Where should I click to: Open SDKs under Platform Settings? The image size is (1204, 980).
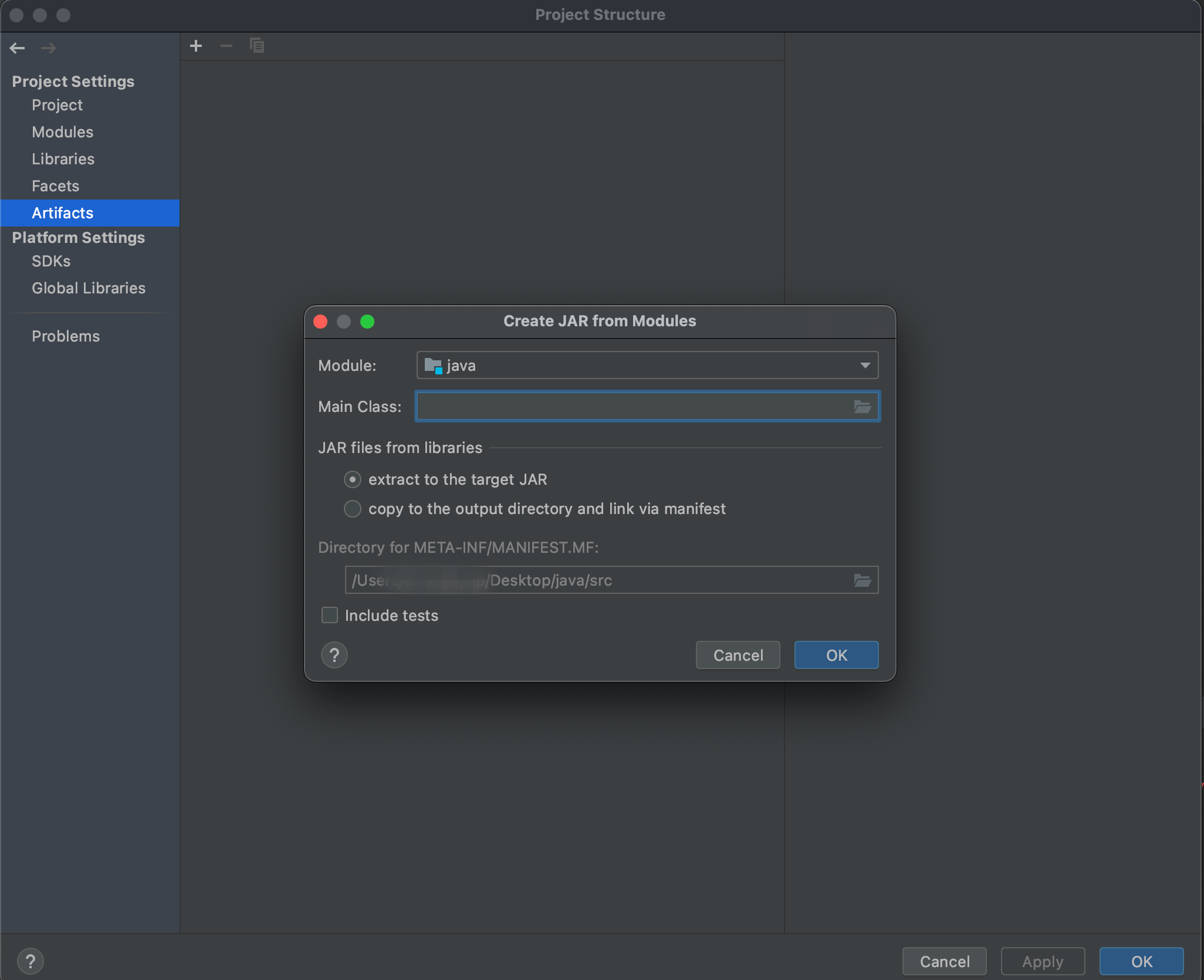point(51,261)
